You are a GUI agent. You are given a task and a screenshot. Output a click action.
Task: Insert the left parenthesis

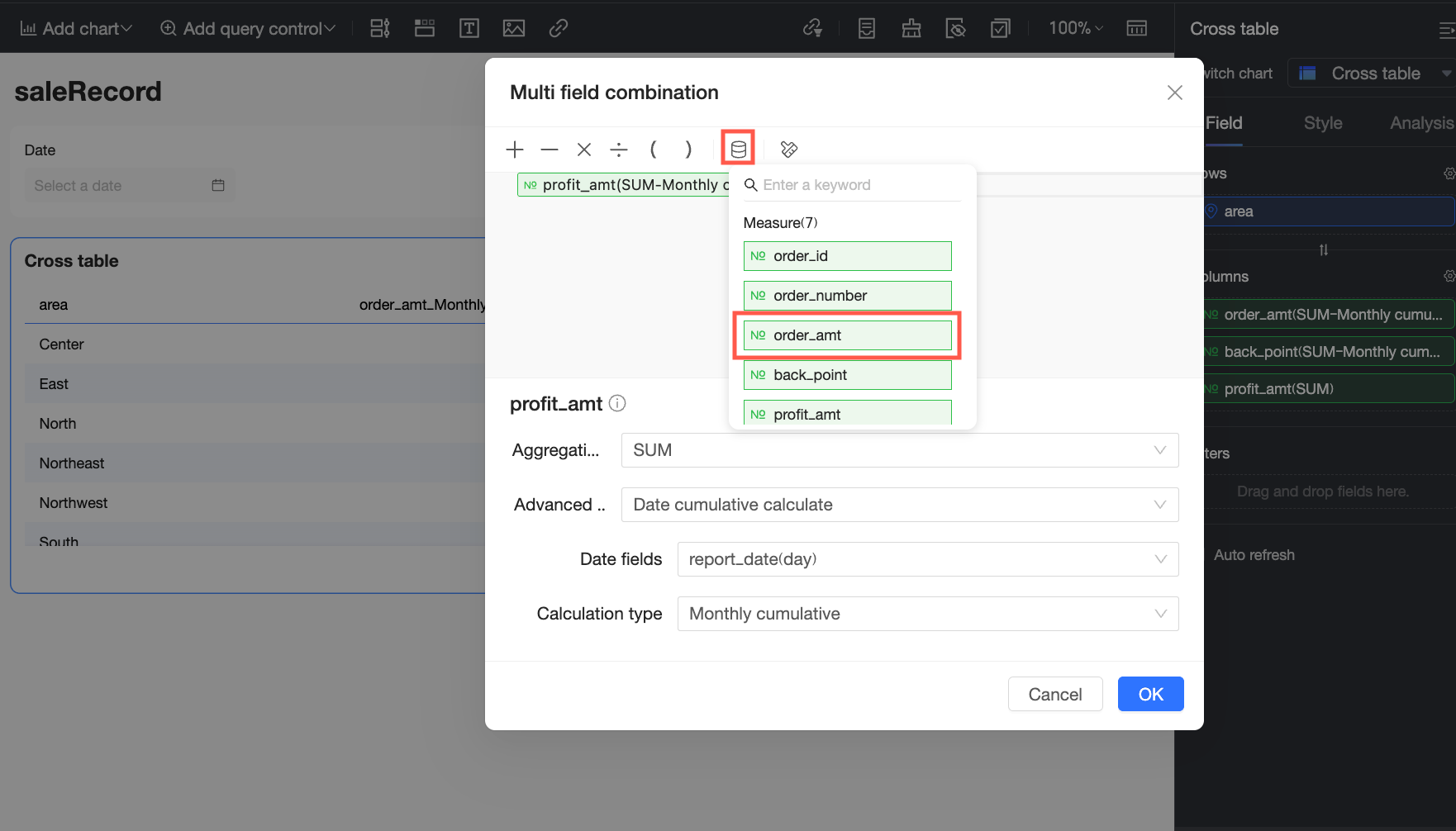(x=654, y=150)
